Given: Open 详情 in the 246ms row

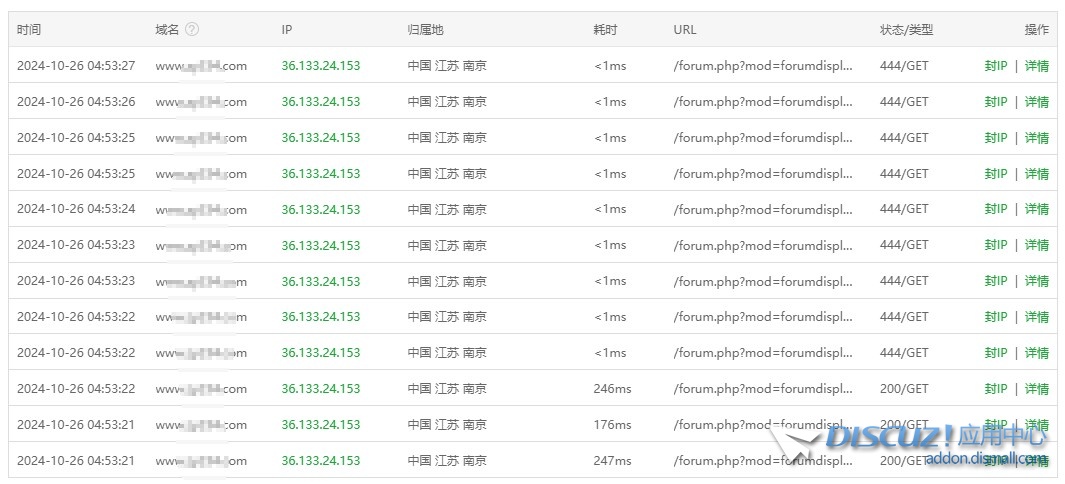Looking at the screenshot, I should click(x=1036, y=388).
